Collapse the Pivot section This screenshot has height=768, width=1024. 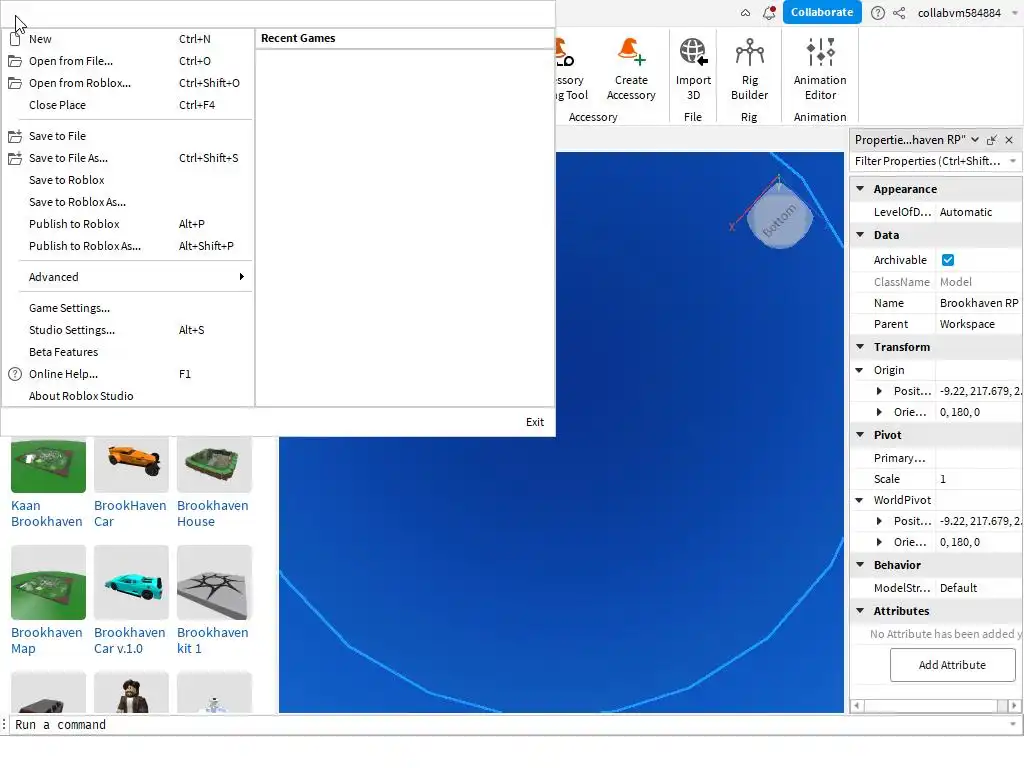coord(860,435)
